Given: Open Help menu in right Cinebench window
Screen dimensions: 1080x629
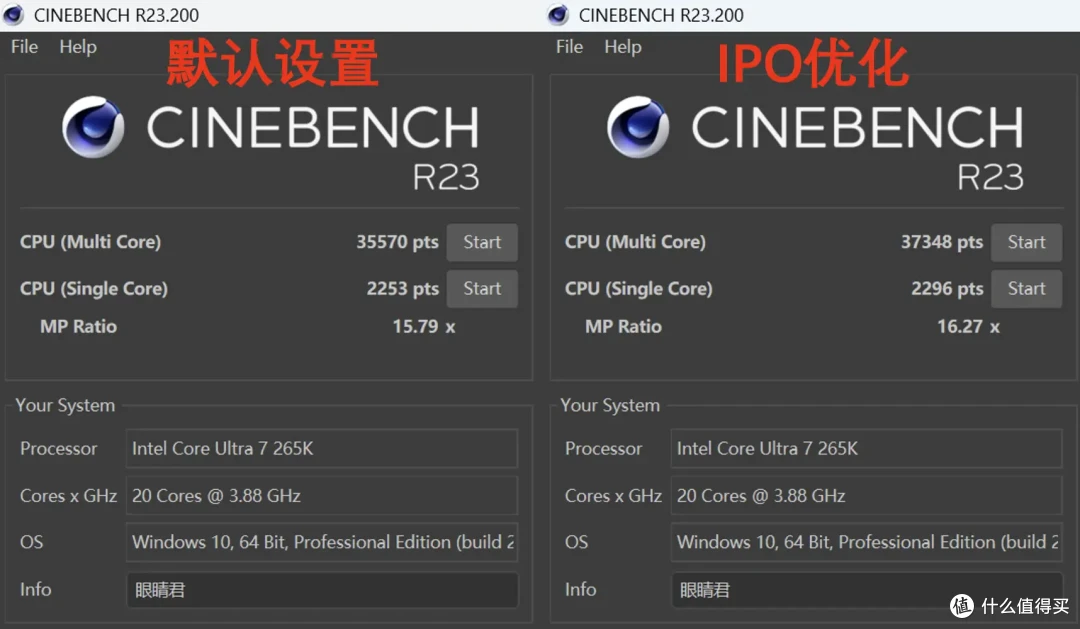Looking at the screenshot, I should point(623,47).
